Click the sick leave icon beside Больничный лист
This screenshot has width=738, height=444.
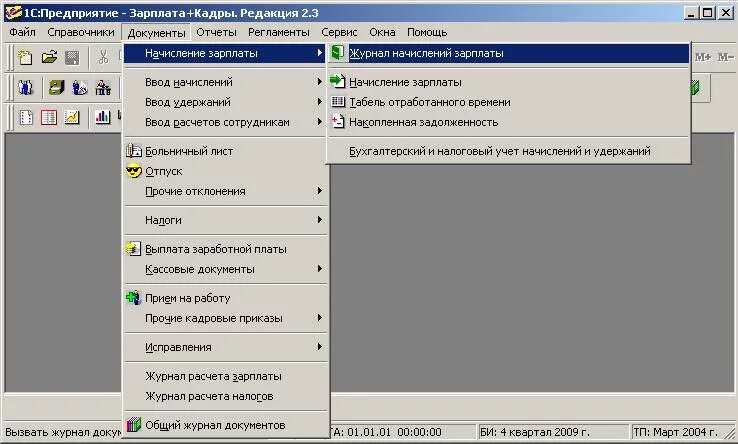(134, 151)
